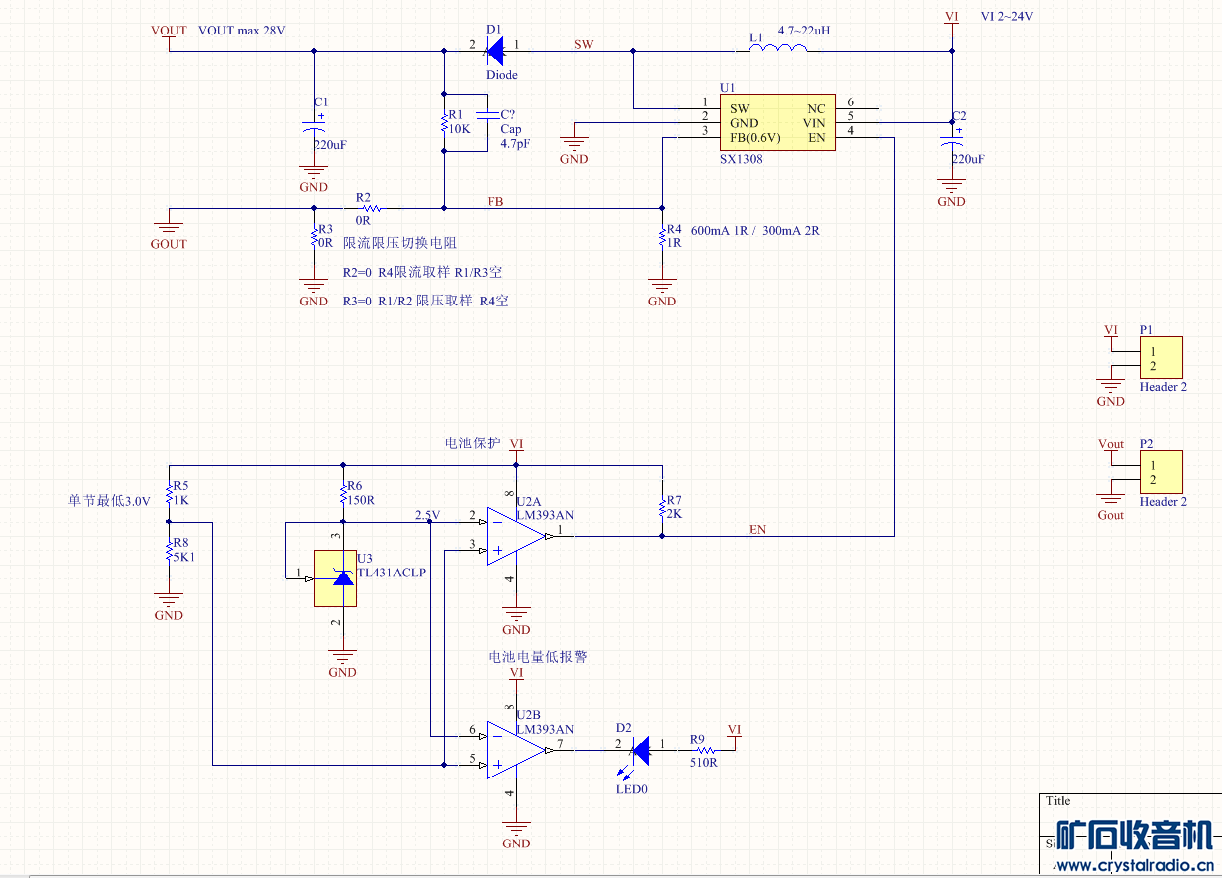The width and height of the screenshot is (1222, 878).
Task: Select the P2 Header 2 connector
Action: click(x=1160, y=472)
